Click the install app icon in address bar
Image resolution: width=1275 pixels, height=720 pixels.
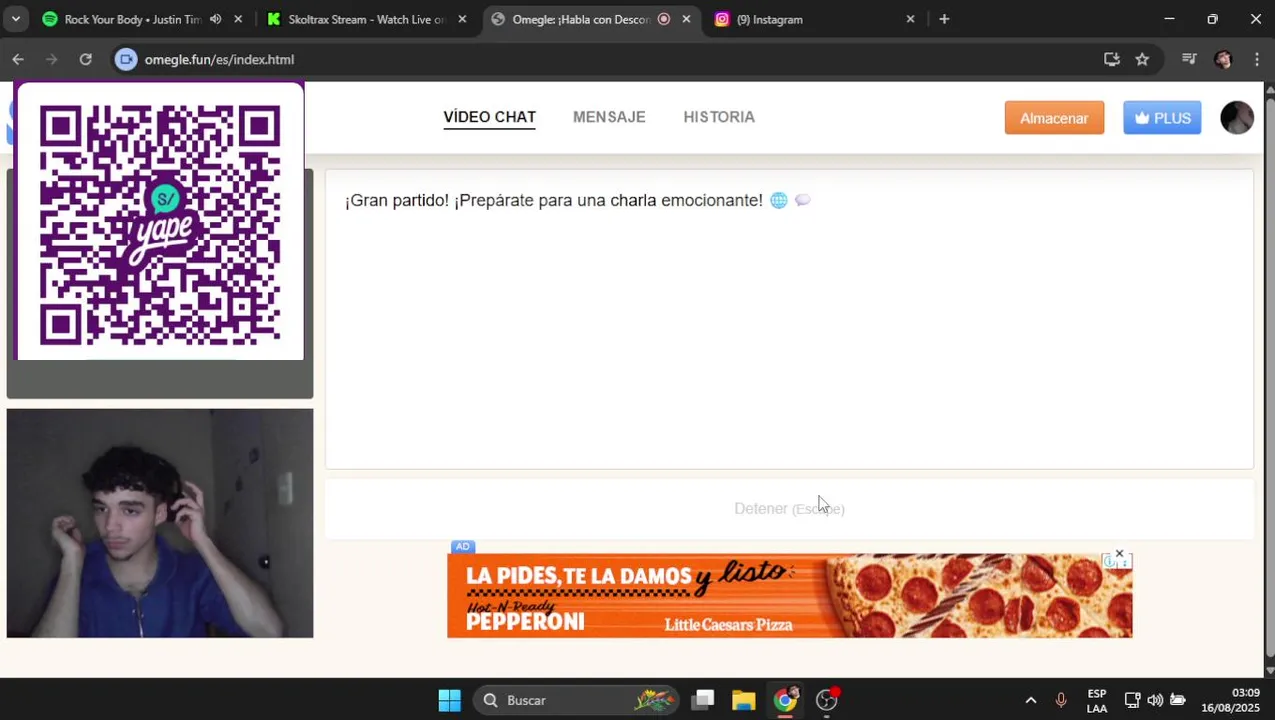pyautogui.click(x=1112, y=59)
